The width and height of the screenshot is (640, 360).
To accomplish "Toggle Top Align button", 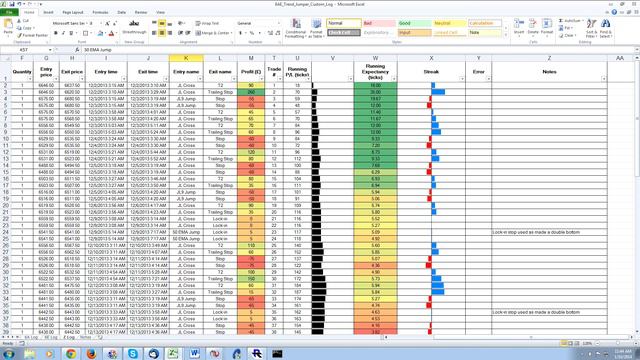I will [154, 23].
